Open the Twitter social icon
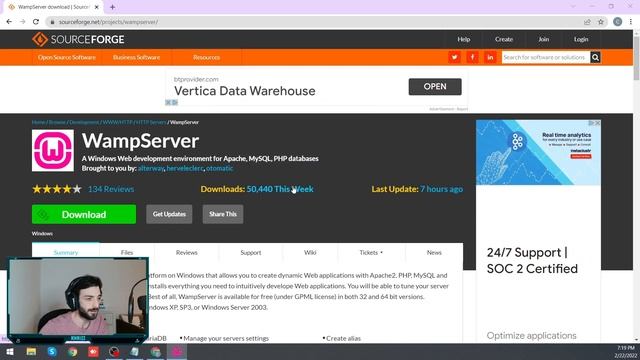This screenshot has width=640, height=360. click(x=454, y=57)
